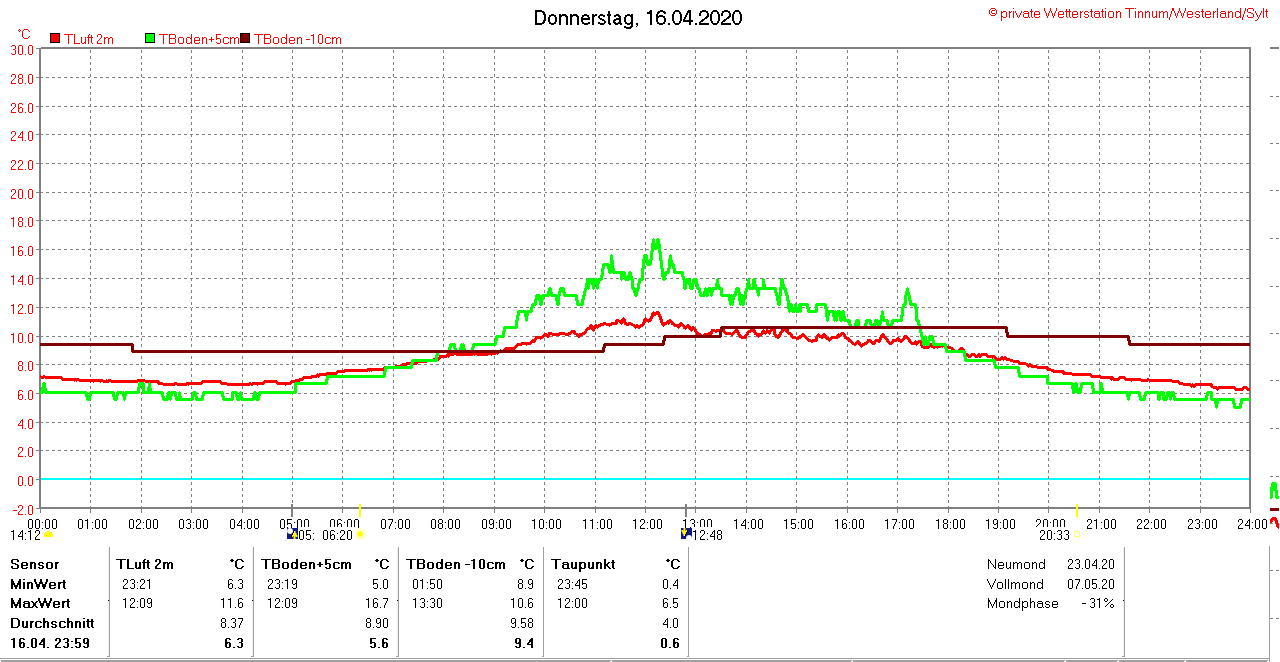Click the yellow marker beside 14:12
1280x662 pixels.
[x=48, y=535]
